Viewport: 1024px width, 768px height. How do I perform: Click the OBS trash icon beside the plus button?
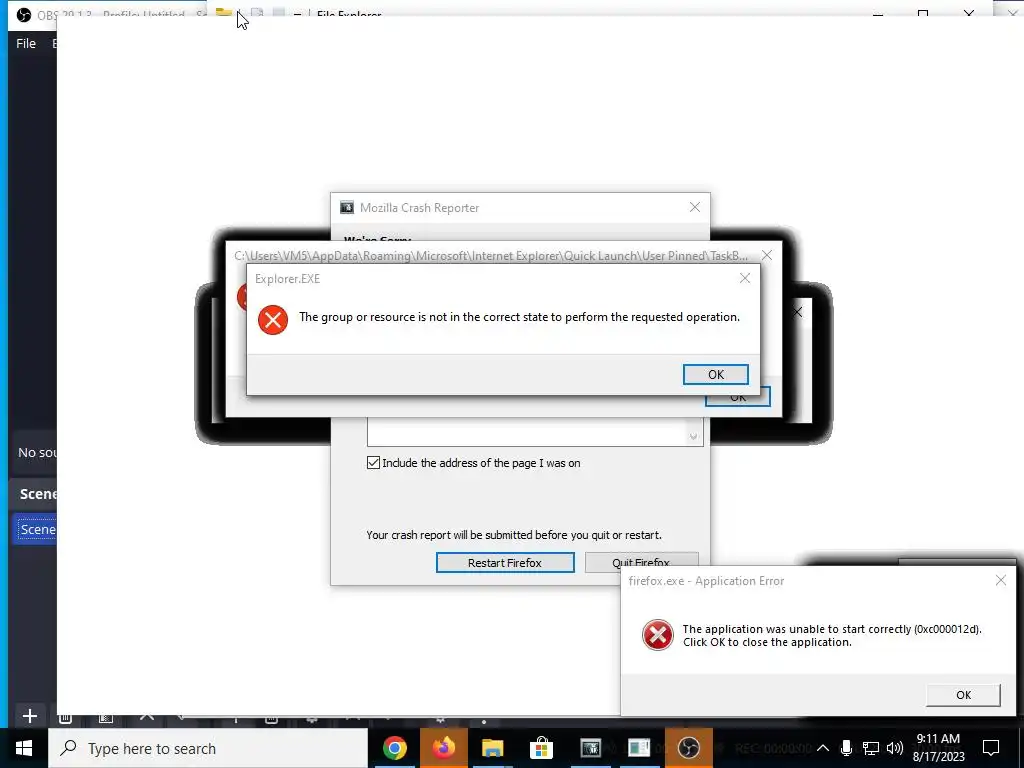(x=65, y=718)
